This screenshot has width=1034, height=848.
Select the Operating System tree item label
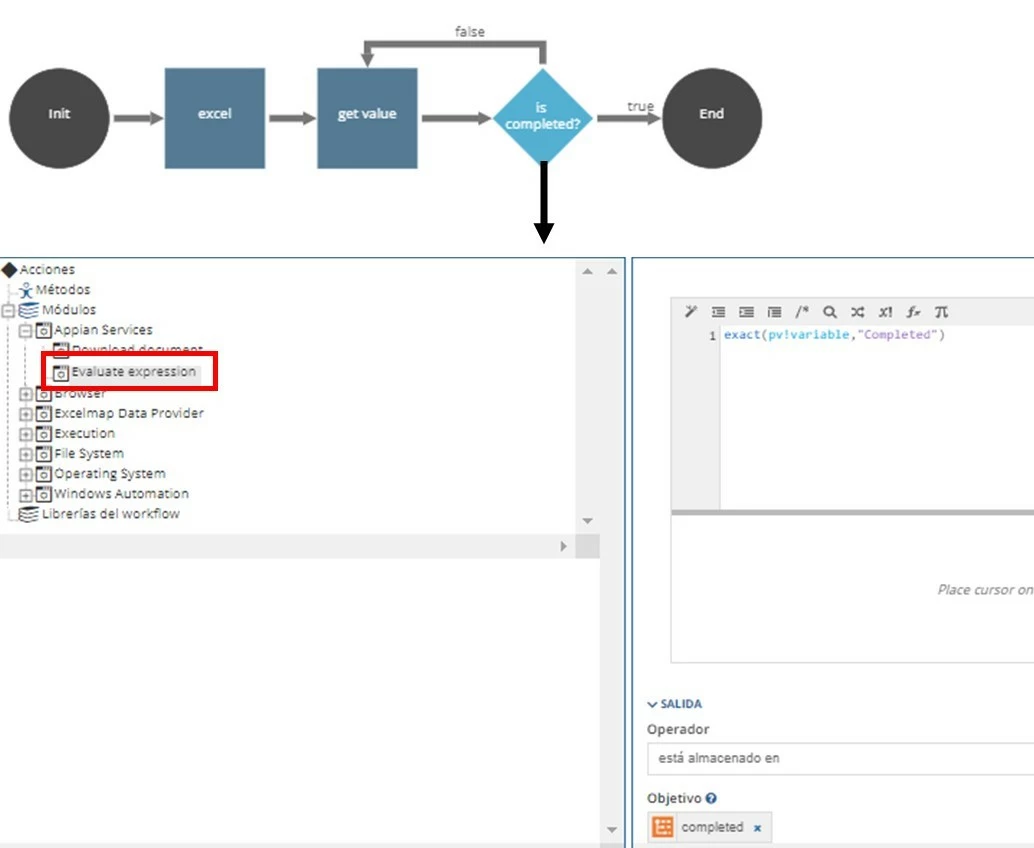point(109,473)
